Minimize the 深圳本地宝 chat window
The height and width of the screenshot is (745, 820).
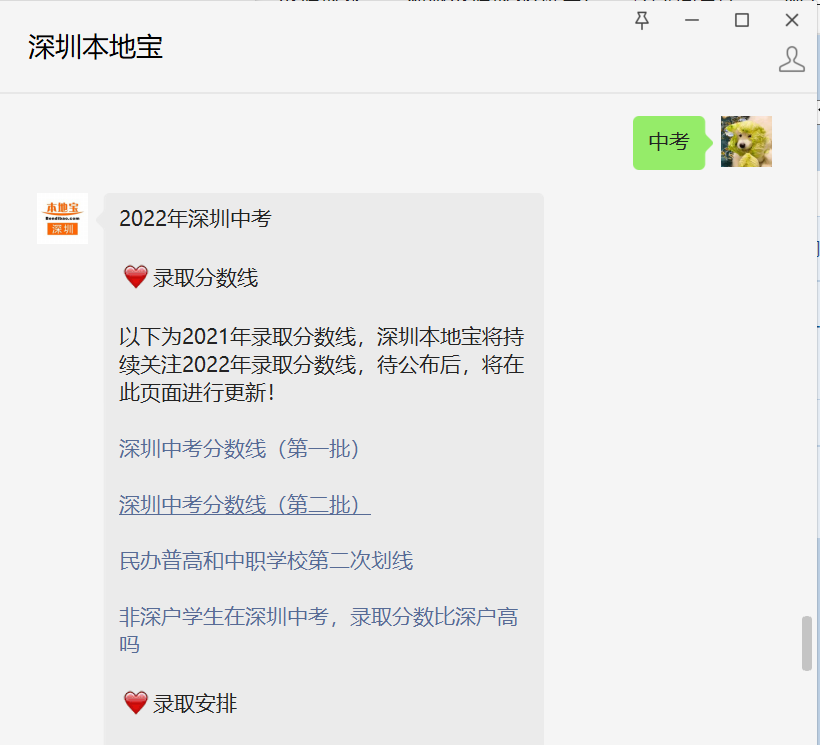point(692,20)
